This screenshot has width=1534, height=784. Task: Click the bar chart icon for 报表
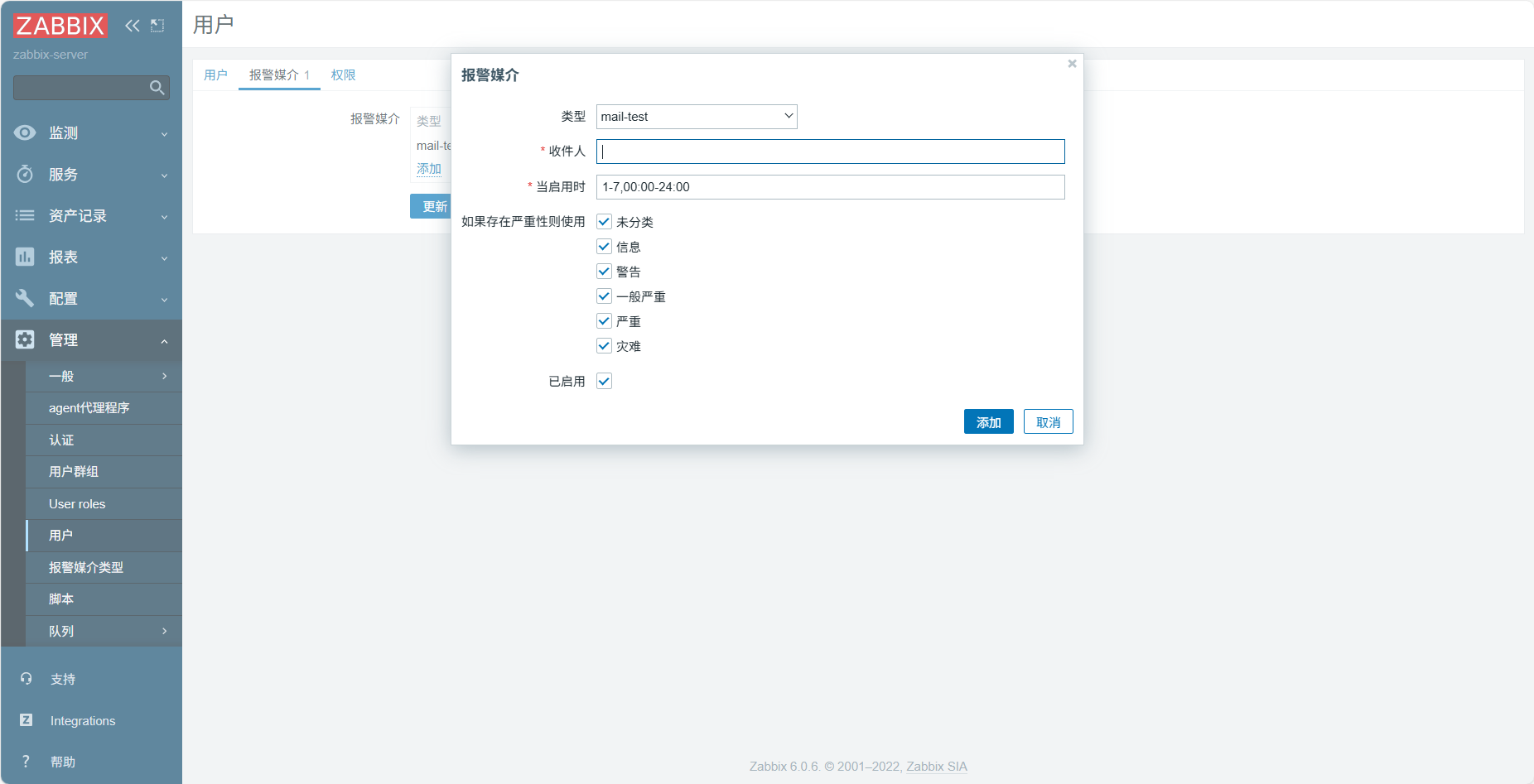click(25, 257)
